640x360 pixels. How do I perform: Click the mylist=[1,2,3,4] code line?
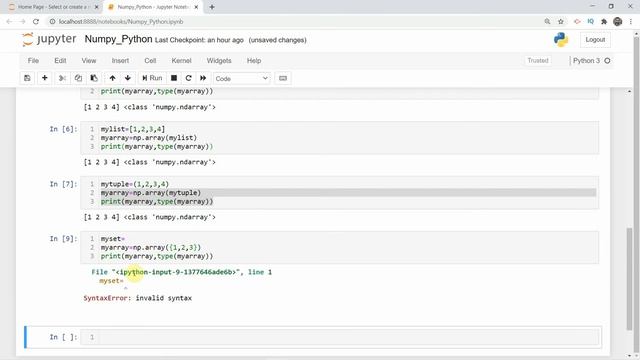pyautogui.click(x=133, y=129)
